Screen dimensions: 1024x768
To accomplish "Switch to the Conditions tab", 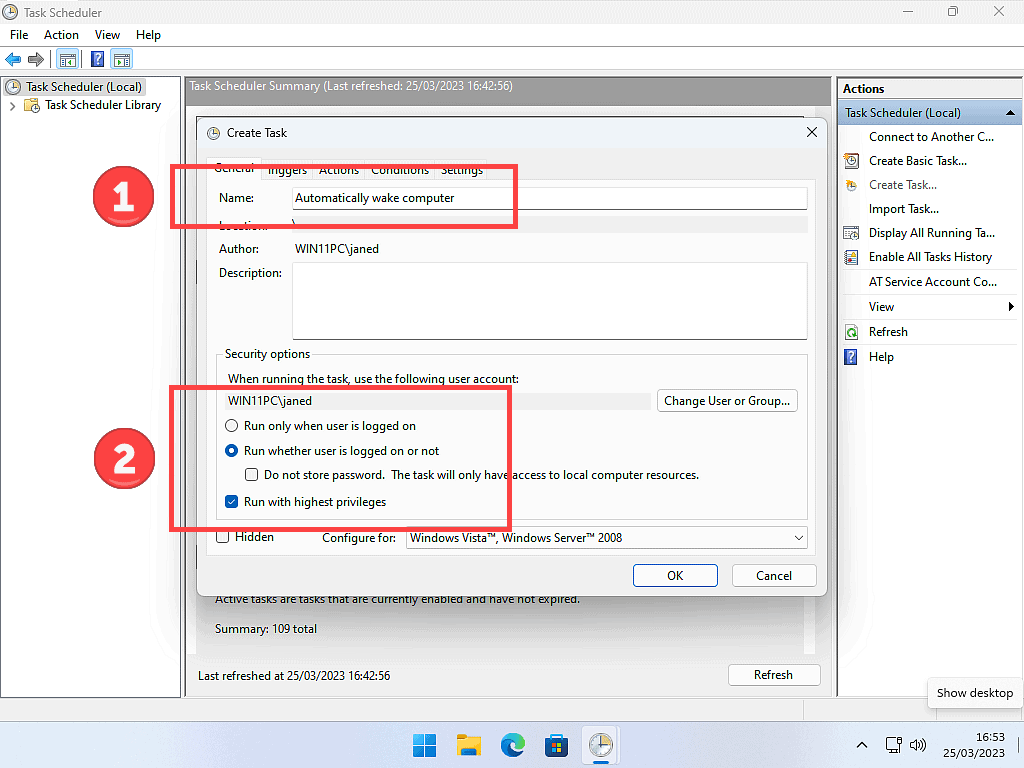I will pyautogui.click(x=400, y=170).
